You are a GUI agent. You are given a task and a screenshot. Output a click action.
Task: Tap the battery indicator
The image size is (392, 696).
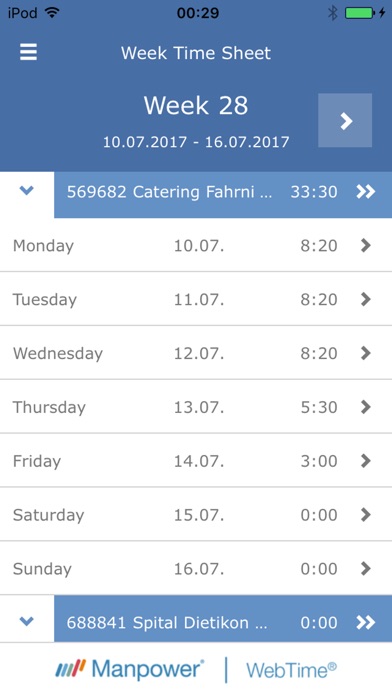pos(365,13)
